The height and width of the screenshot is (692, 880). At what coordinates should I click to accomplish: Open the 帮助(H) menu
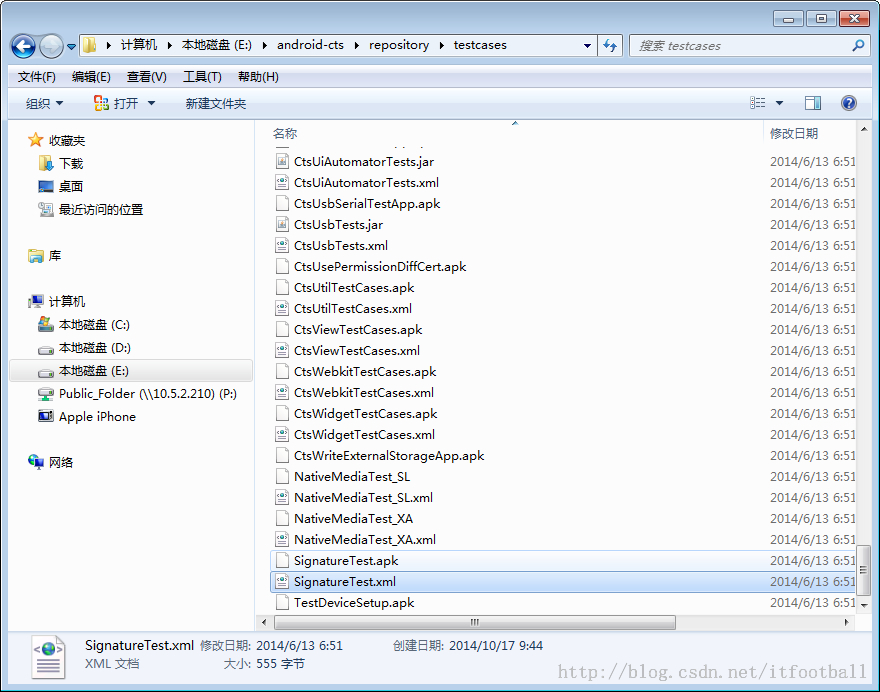point(258,77)
